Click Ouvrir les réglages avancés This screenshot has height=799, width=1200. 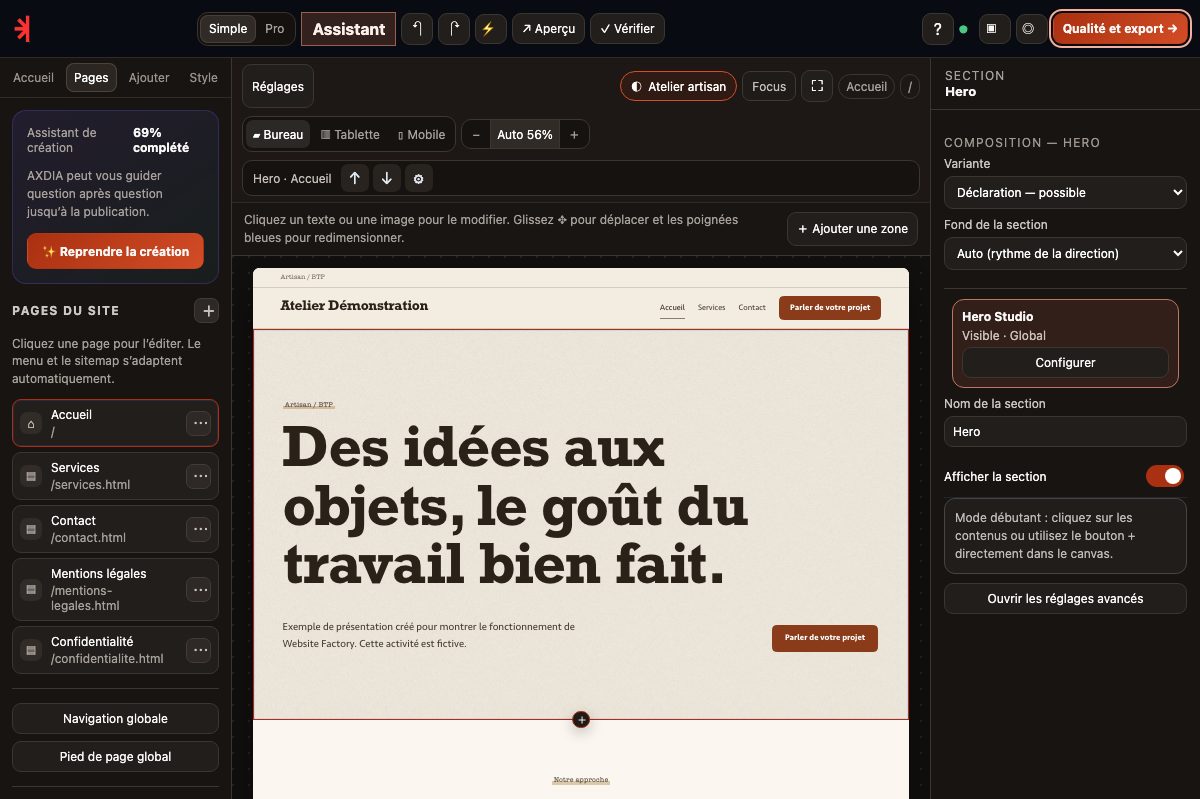[x=1065, y=598]
